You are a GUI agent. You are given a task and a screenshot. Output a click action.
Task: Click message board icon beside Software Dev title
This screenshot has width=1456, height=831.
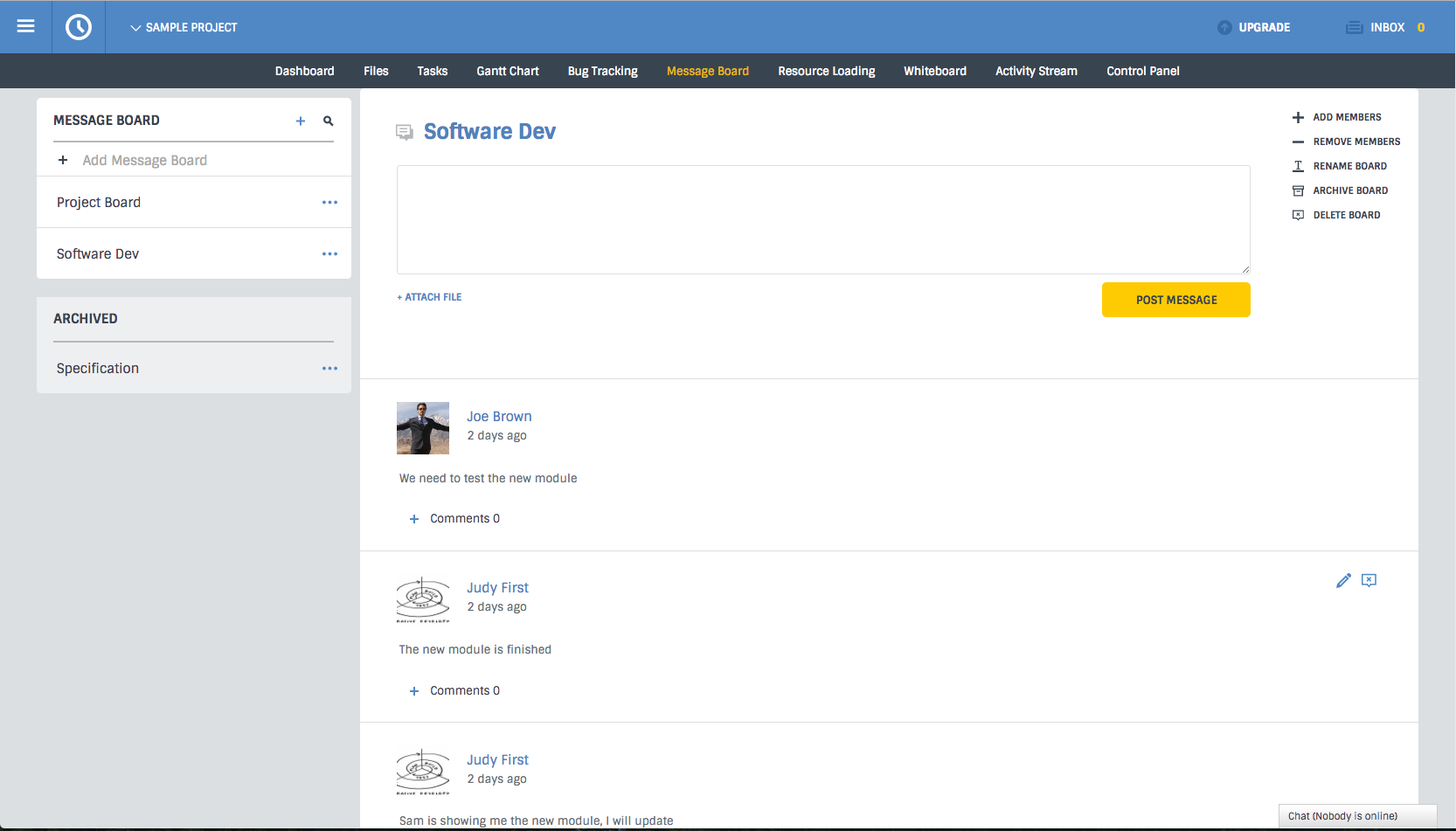(x=405, y=132)
